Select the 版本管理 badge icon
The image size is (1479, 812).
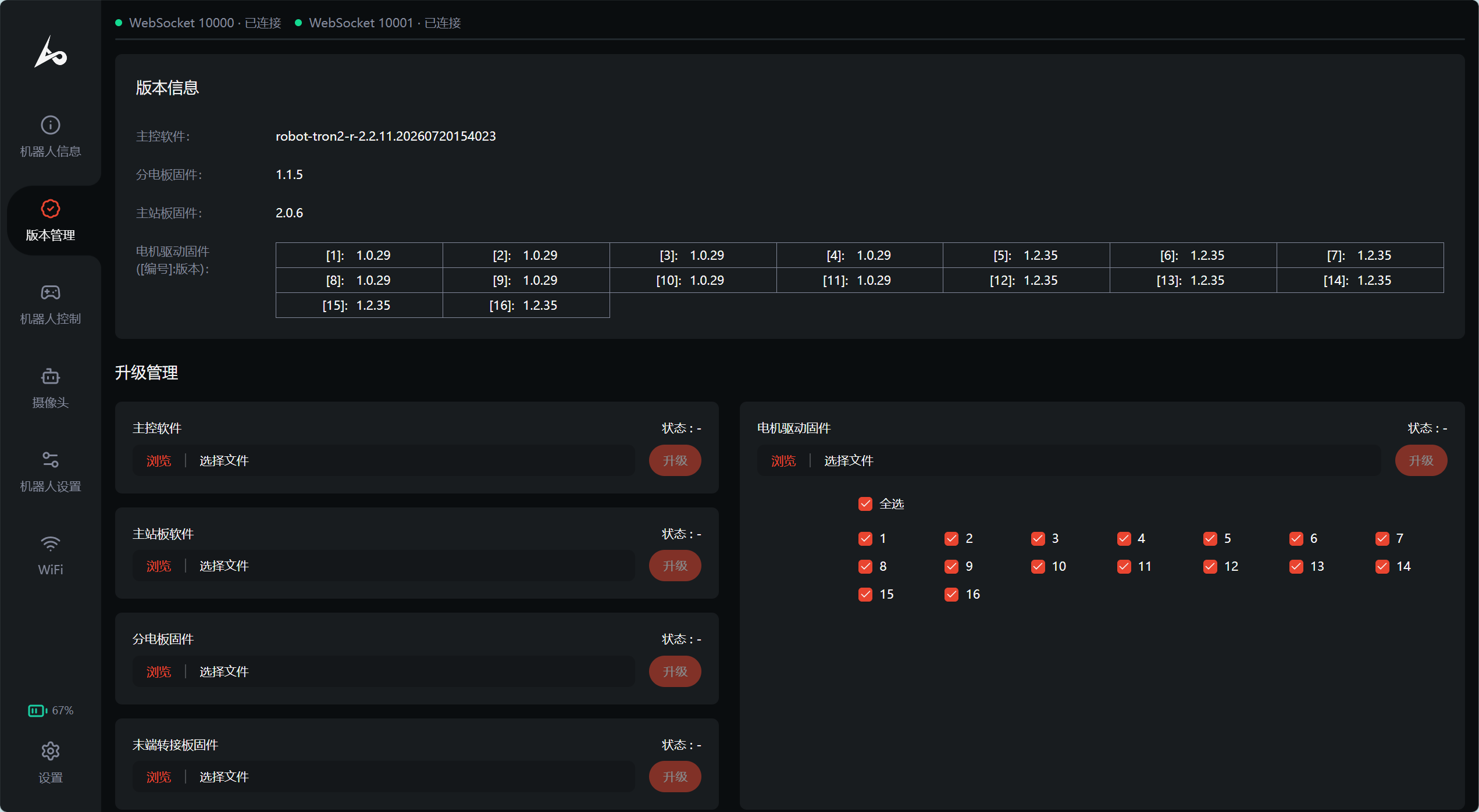coord(51,208)
